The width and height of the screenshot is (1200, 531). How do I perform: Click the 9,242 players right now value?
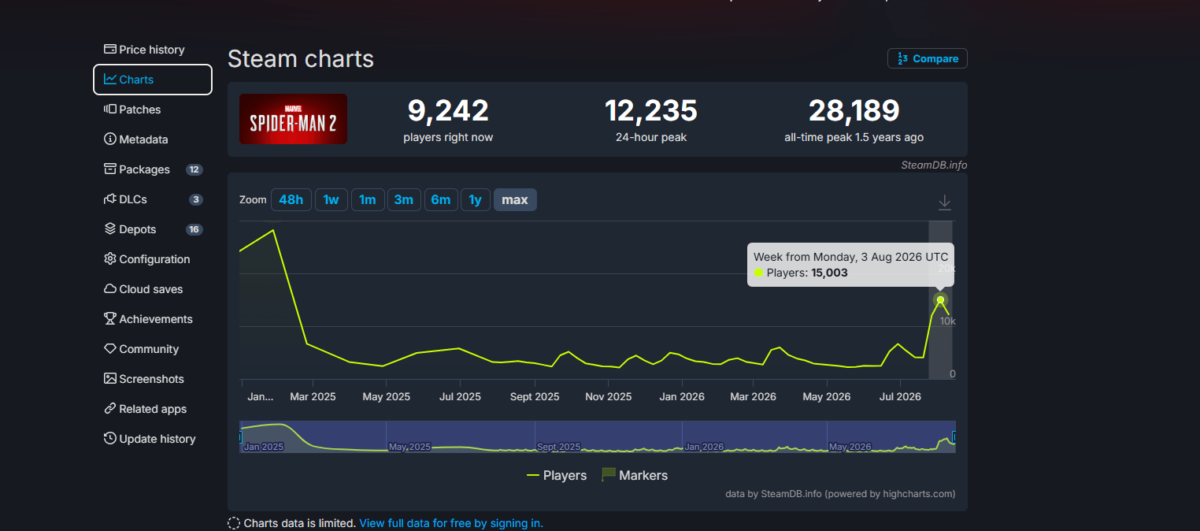coord(448,110)
